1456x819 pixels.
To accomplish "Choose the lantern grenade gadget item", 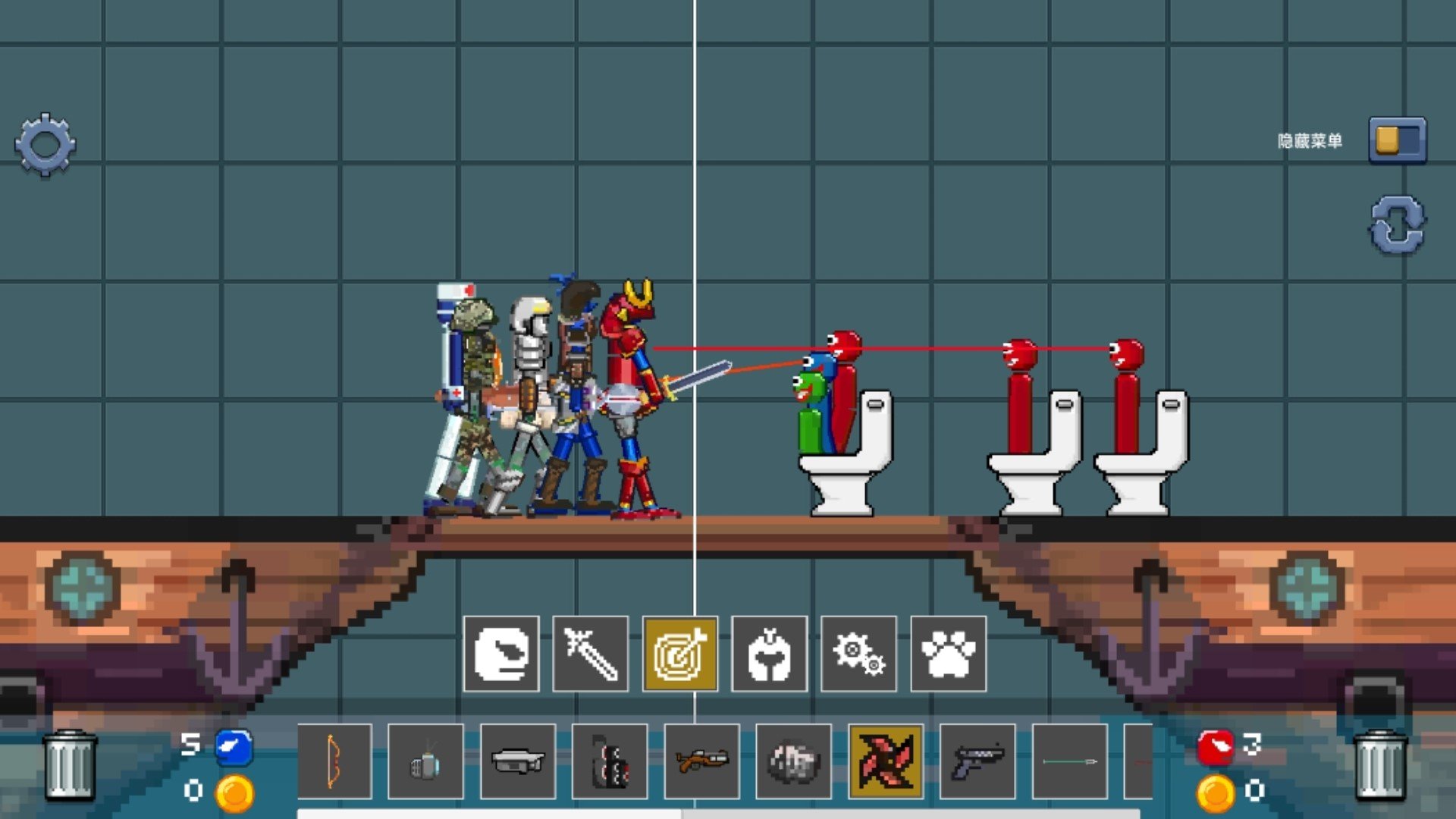I will click(425, 761).
